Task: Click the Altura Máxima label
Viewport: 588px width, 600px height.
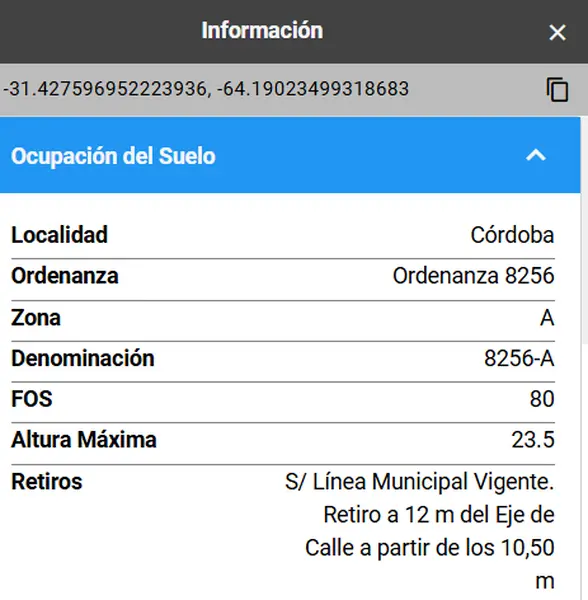Action: coord(84,439)
